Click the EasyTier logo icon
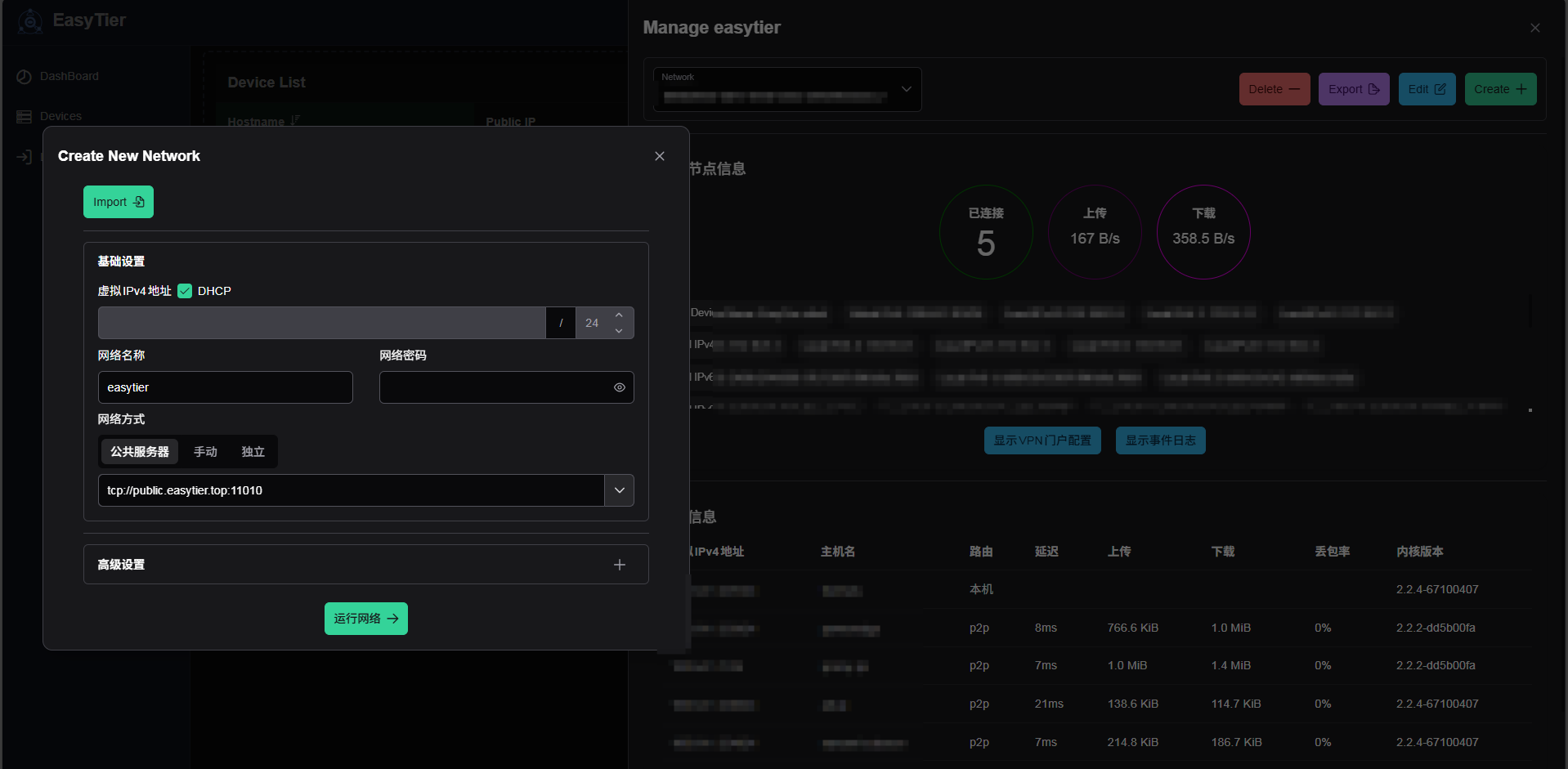The width and height of the screenshot is (1568, 769). pyautogui.click(x=30, y=21)
